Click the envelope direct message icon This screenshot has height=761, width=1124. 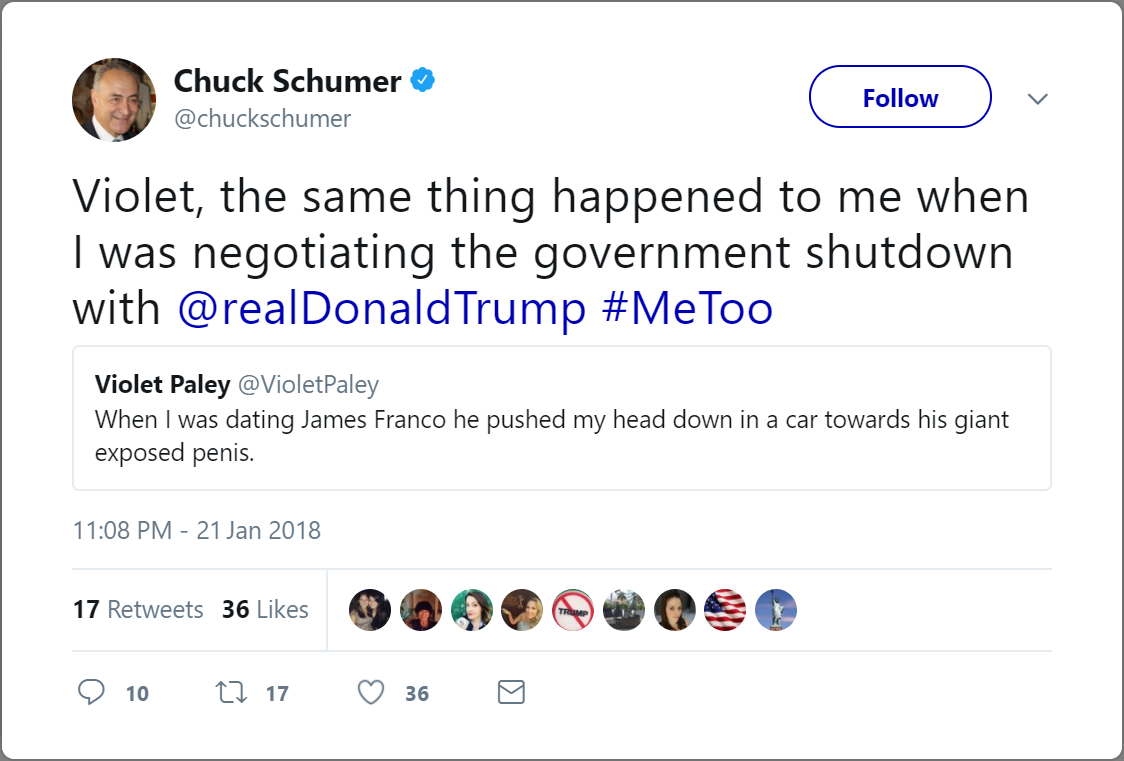pyautogui.click(x=511, y=692)
